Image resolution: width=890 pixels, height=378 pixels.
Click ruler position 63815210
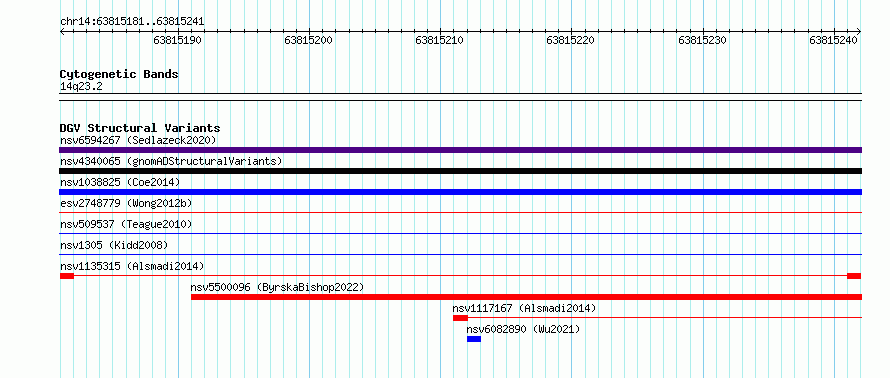pos(440,40)
